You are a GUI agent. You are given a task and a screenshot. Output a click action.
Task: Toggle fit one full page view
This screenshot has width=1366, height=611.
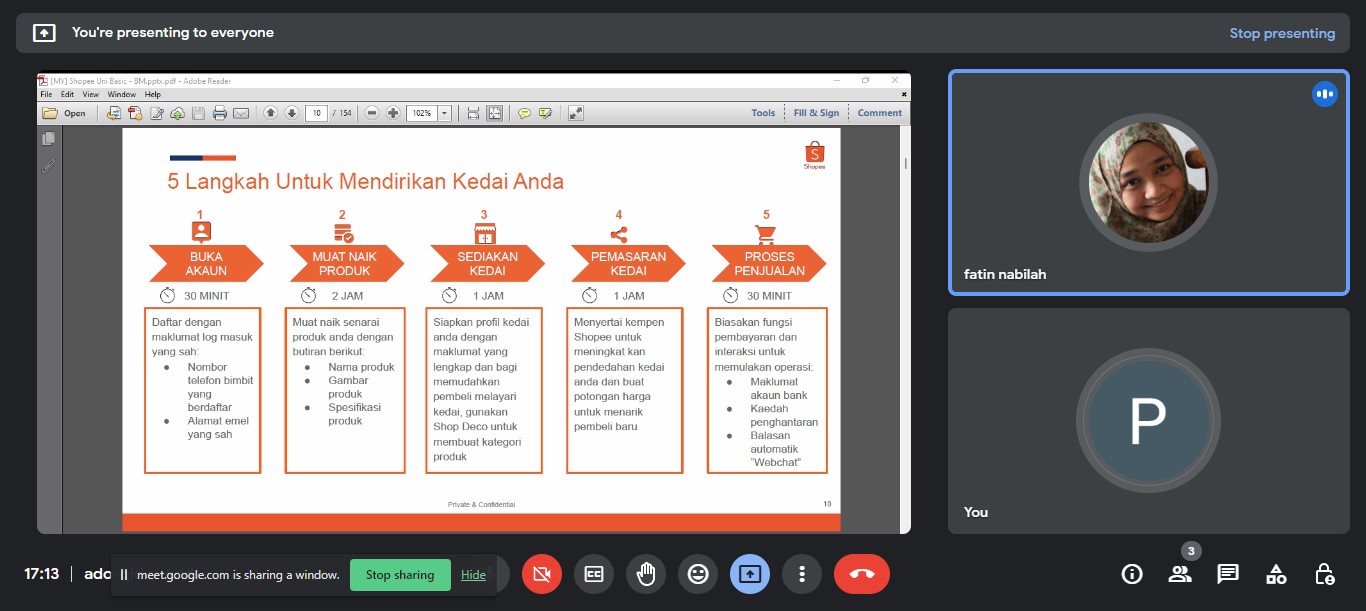[494, 113]
